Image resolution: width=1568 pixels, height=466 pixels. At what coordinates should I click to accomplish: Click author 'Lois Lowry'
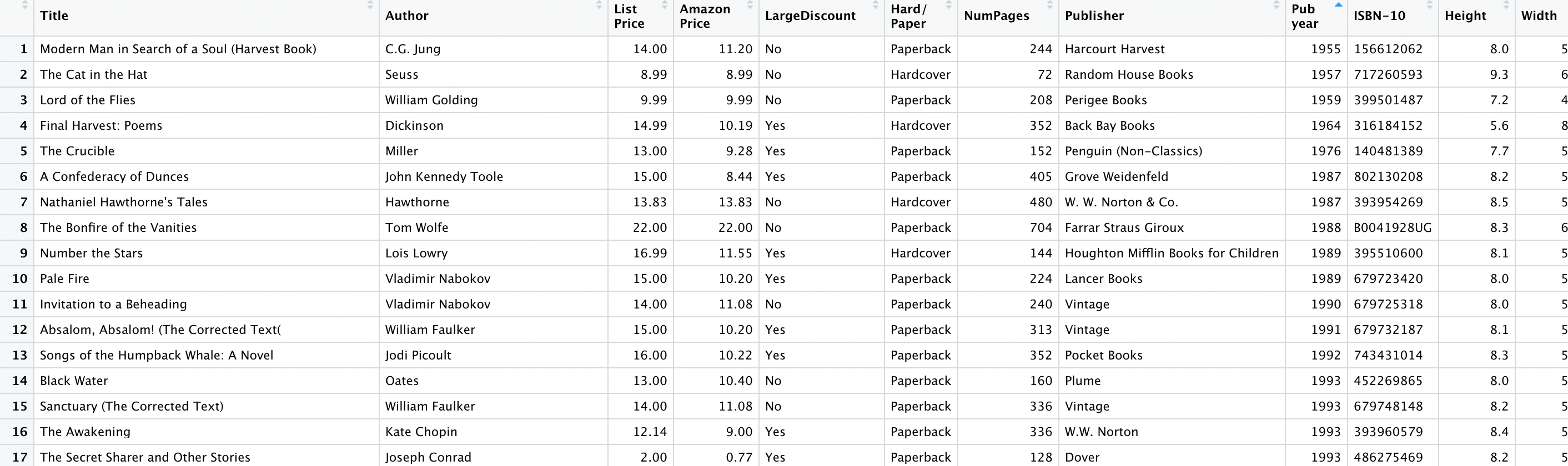pos(416,253)
